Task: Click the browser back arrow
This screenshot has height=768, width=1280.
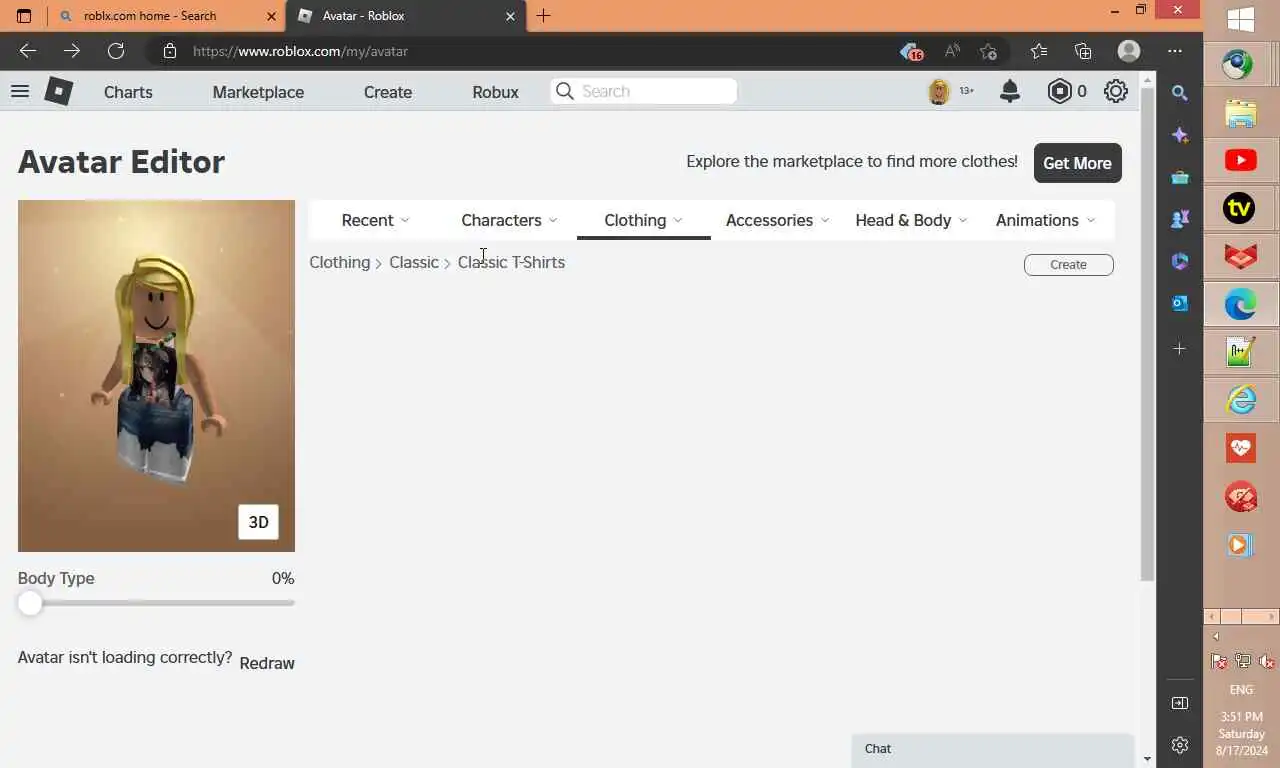Action: [x=28, y=51]
